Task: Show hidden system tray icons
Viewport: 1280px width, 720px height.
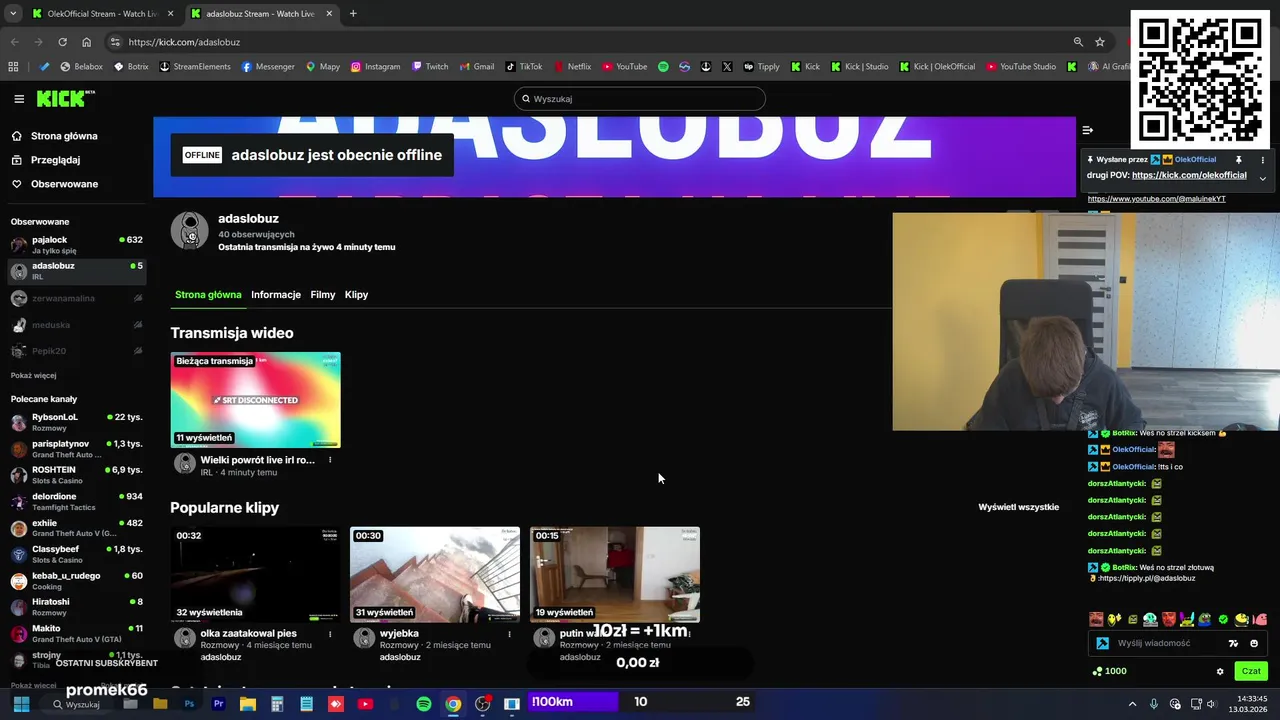Action: pyautogui.click(x=1132, y=704)
